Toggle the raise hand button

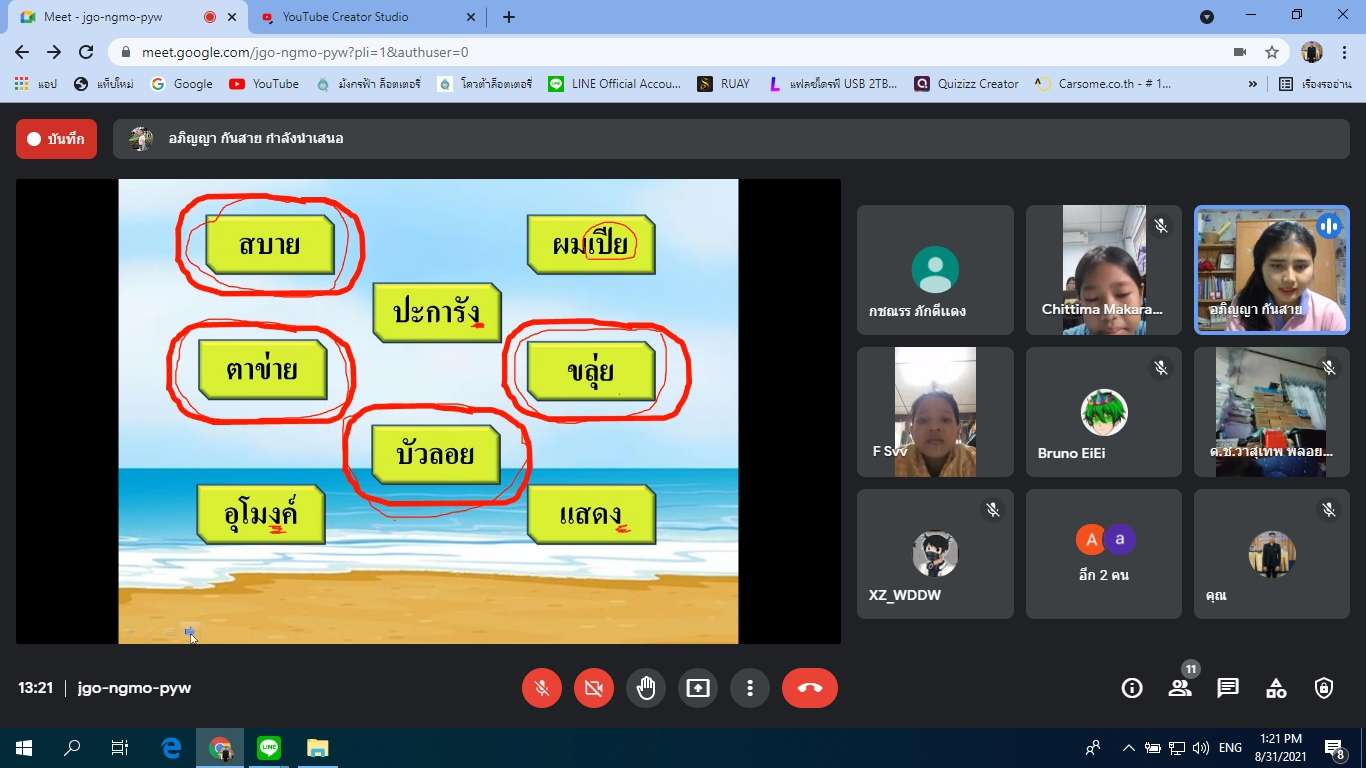click(x=646, y=688)
